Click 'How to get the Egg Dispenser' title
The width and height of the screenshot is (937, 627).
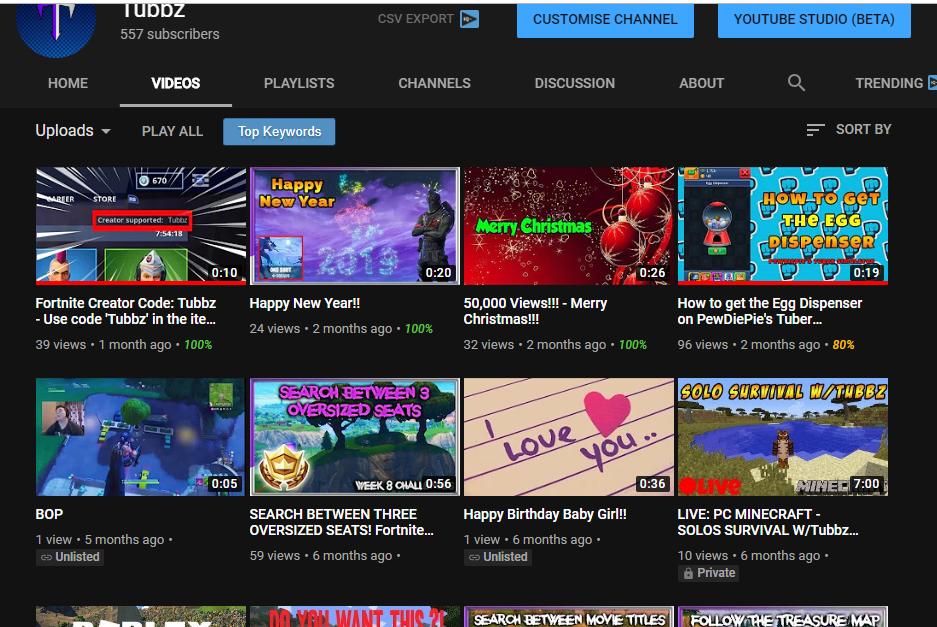770,311
